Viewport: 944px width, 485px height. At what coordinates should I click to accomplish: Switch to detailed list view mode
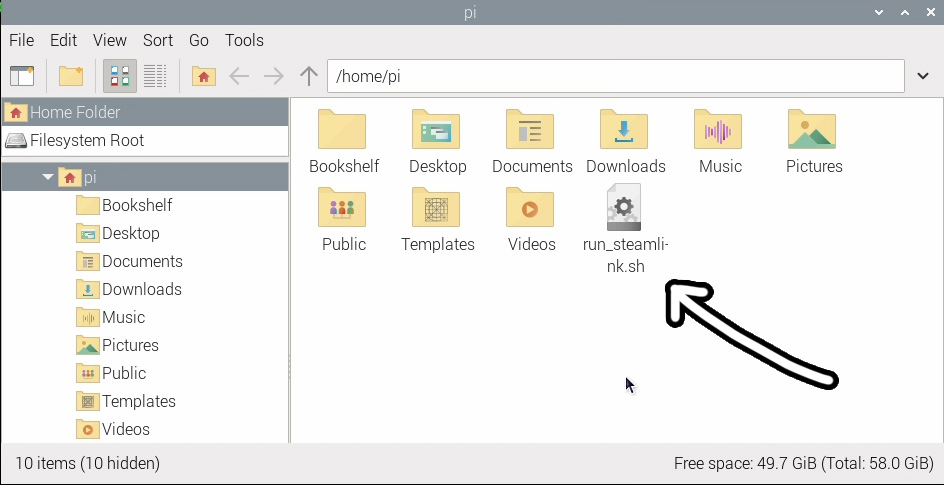[154, 76]
